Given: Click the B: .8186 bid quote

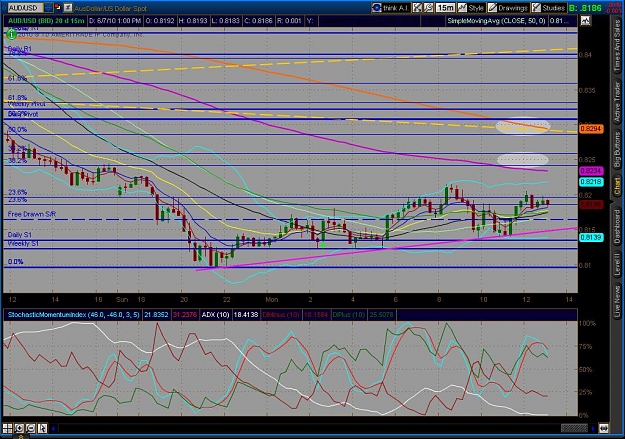Looking at the screenshot, I should click(x=585, y=8).
